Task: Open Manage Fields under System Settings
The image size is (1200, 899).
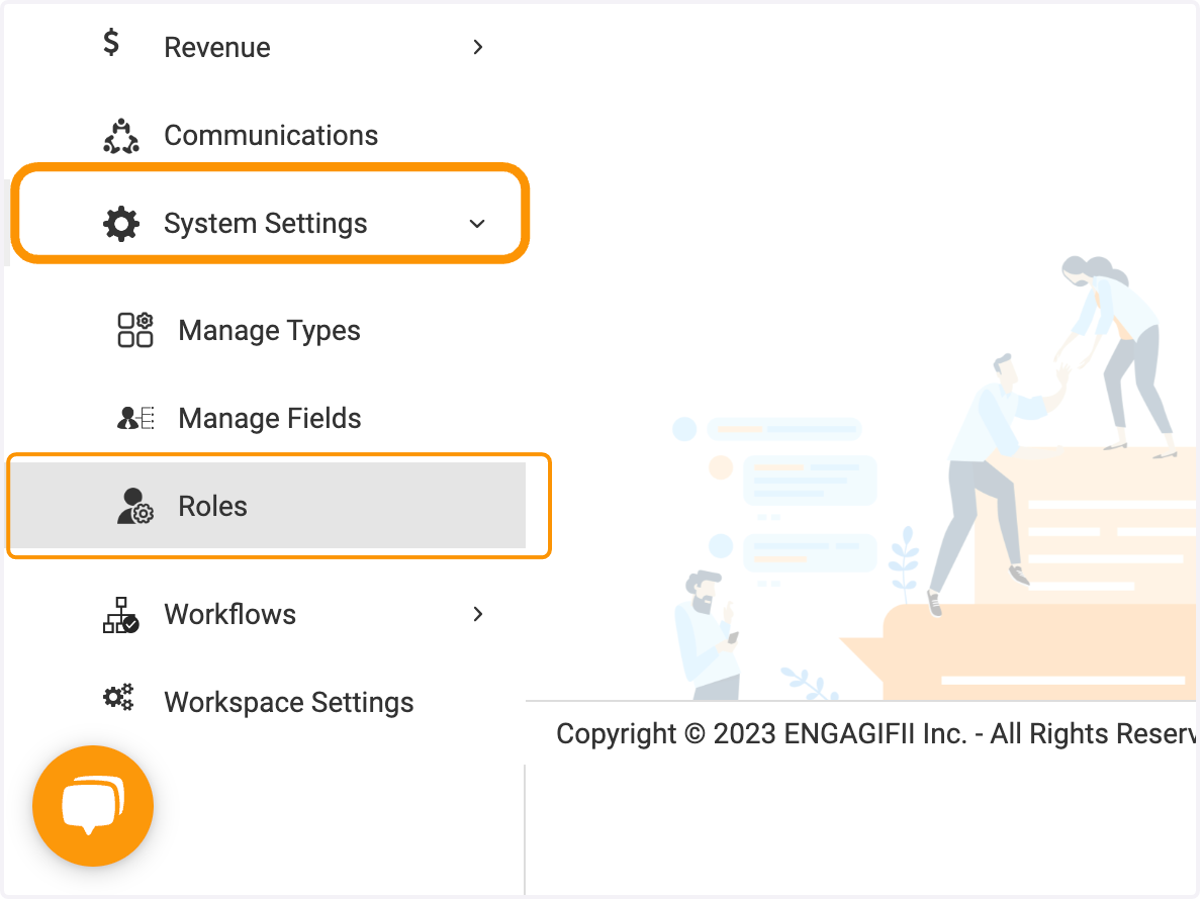Action: [270, 418]
